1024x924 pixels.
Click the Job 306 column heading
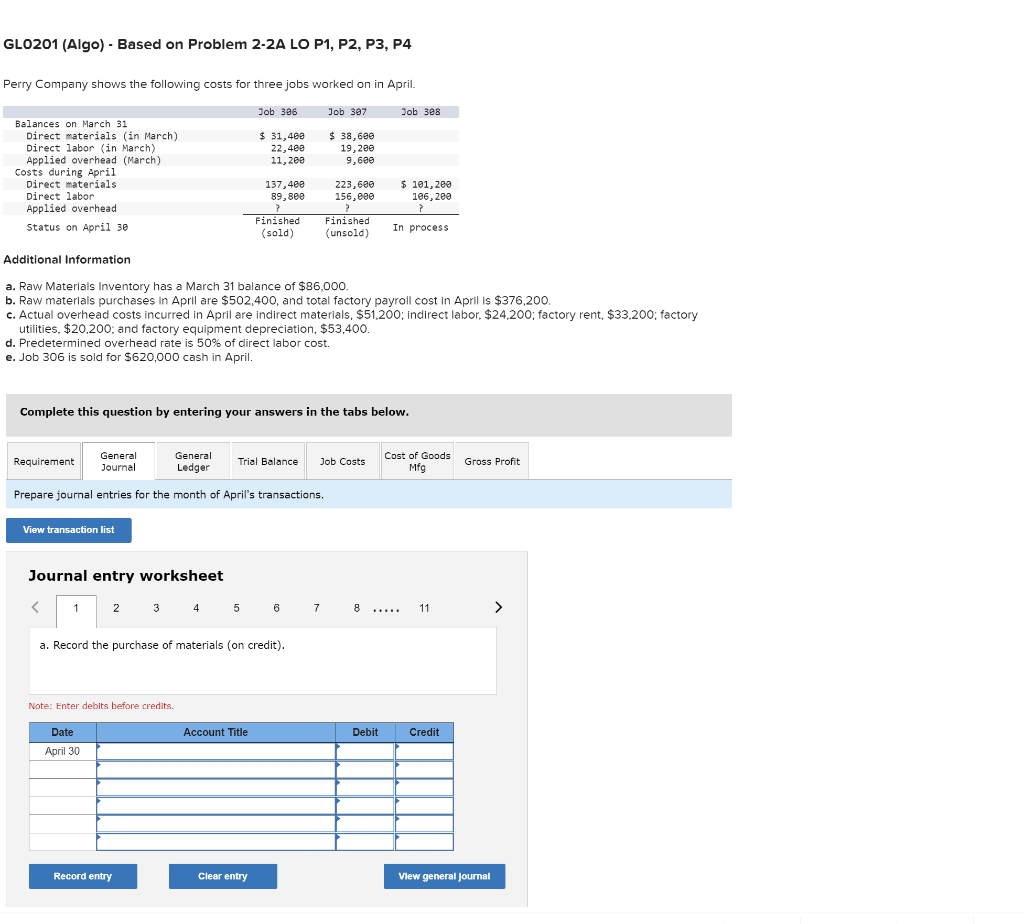coord(278,112)
